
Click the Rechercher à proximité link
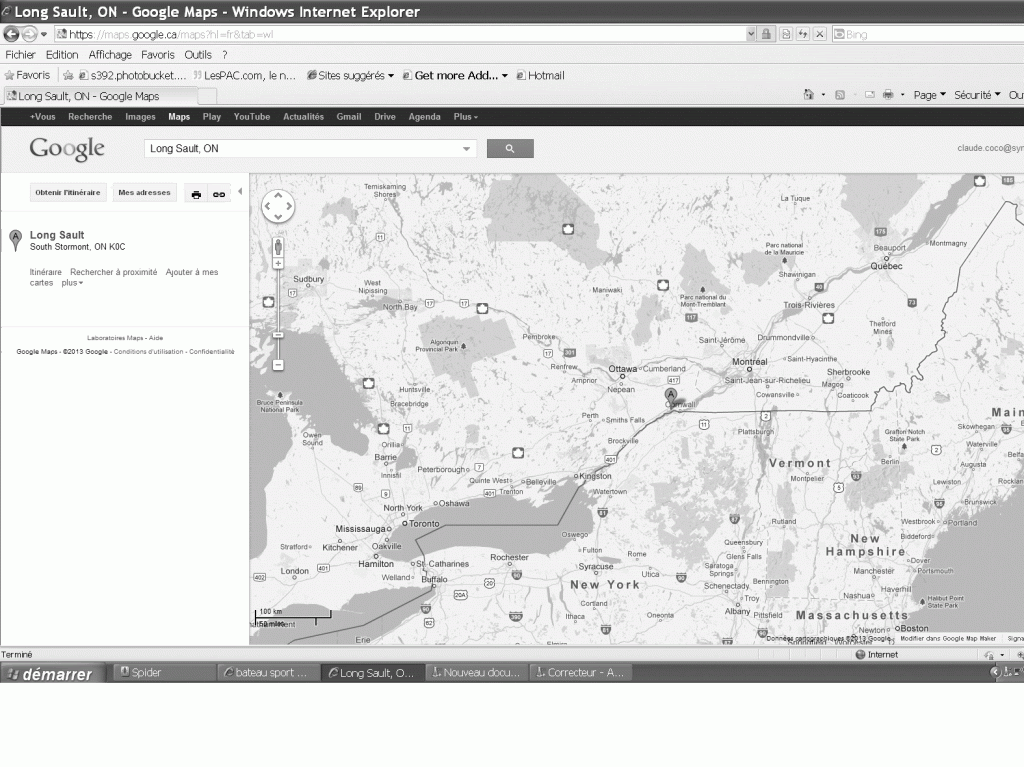tap(114, 272)
